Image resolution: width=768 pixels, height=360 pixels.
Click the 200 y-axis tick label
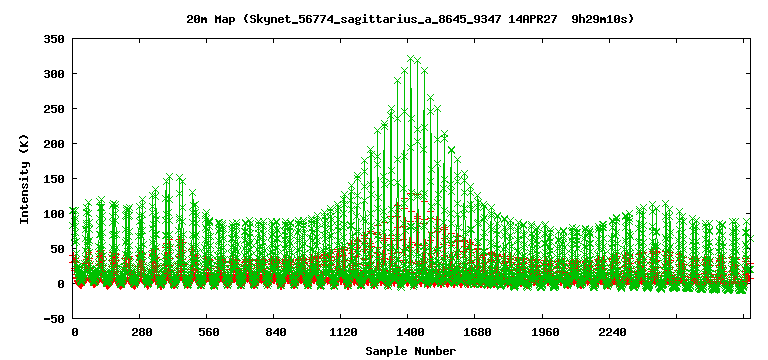pos(55,144)
